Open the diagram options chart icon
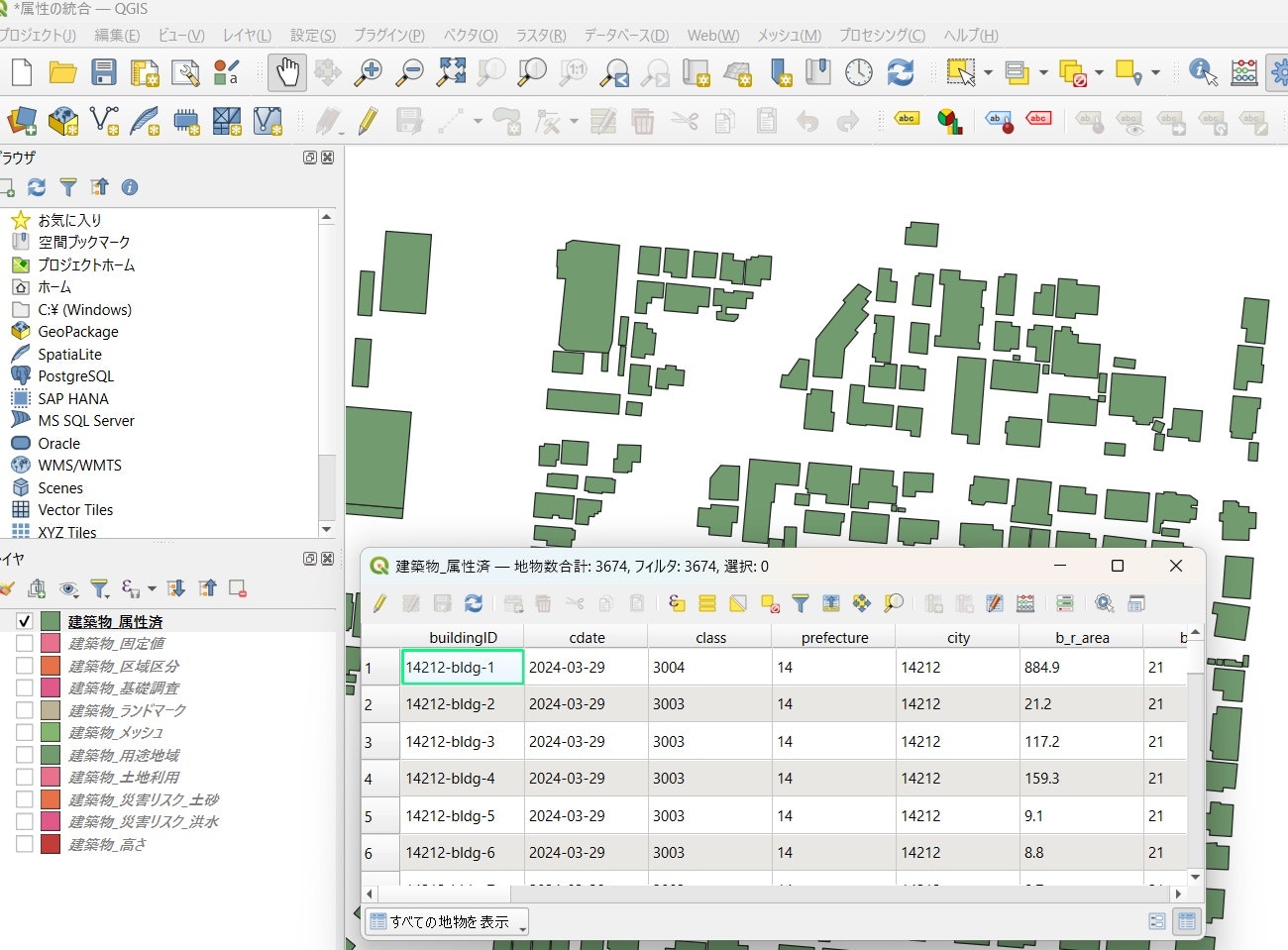 (950, 122)
